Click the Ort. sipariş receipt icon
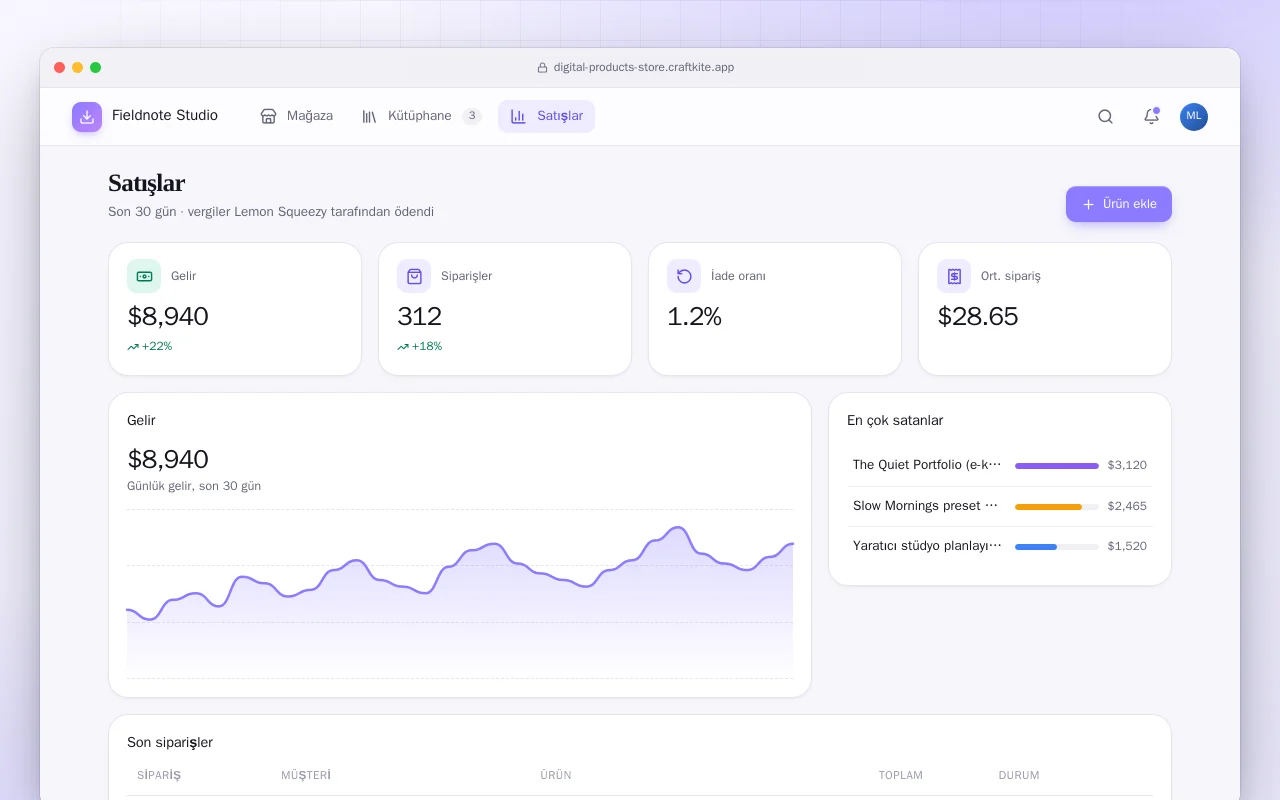The height and width of the screenshot is (800, 1280). tap(954, 276)
